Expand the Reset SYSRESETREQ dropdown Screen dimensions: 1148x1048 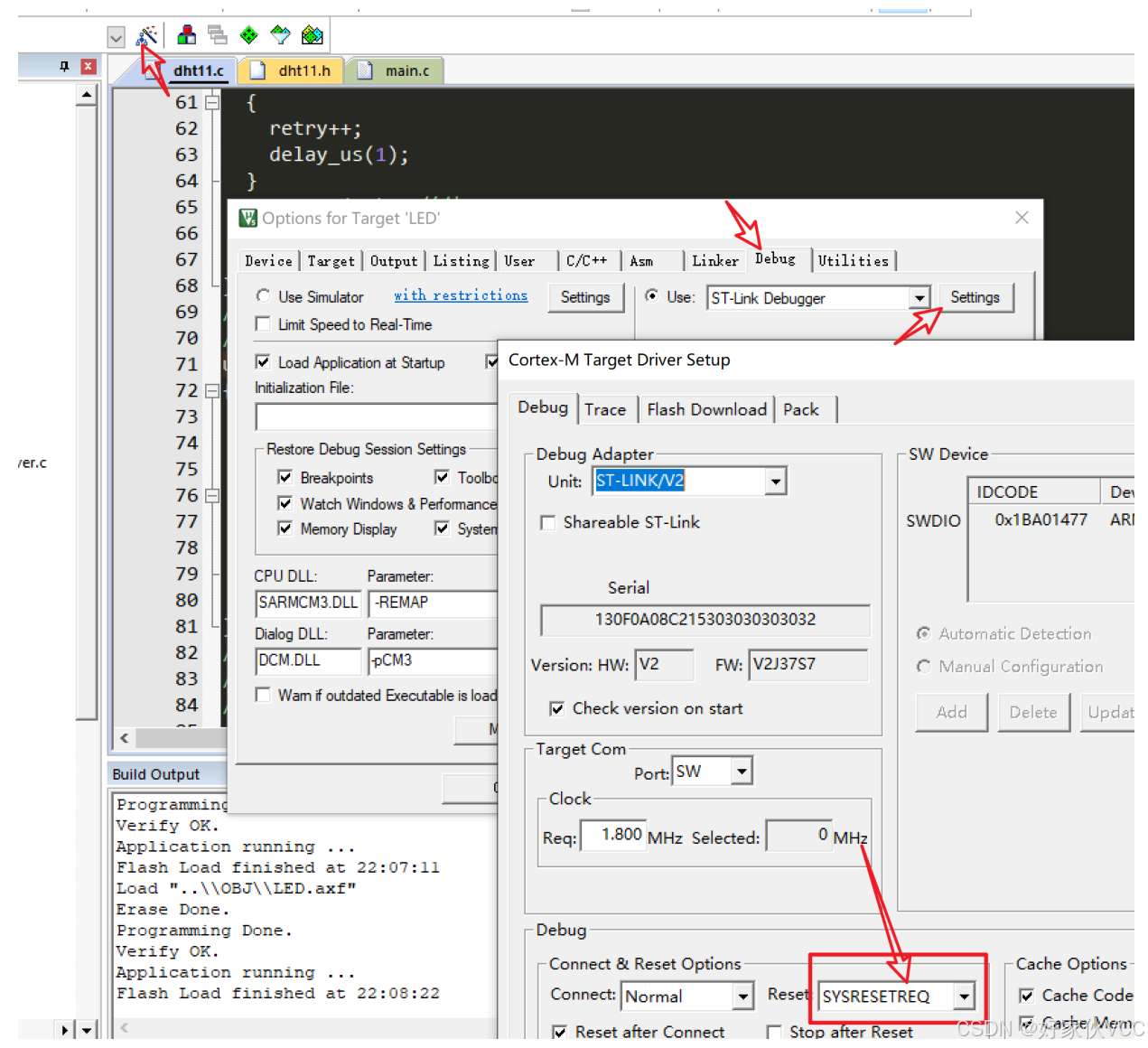964,997
